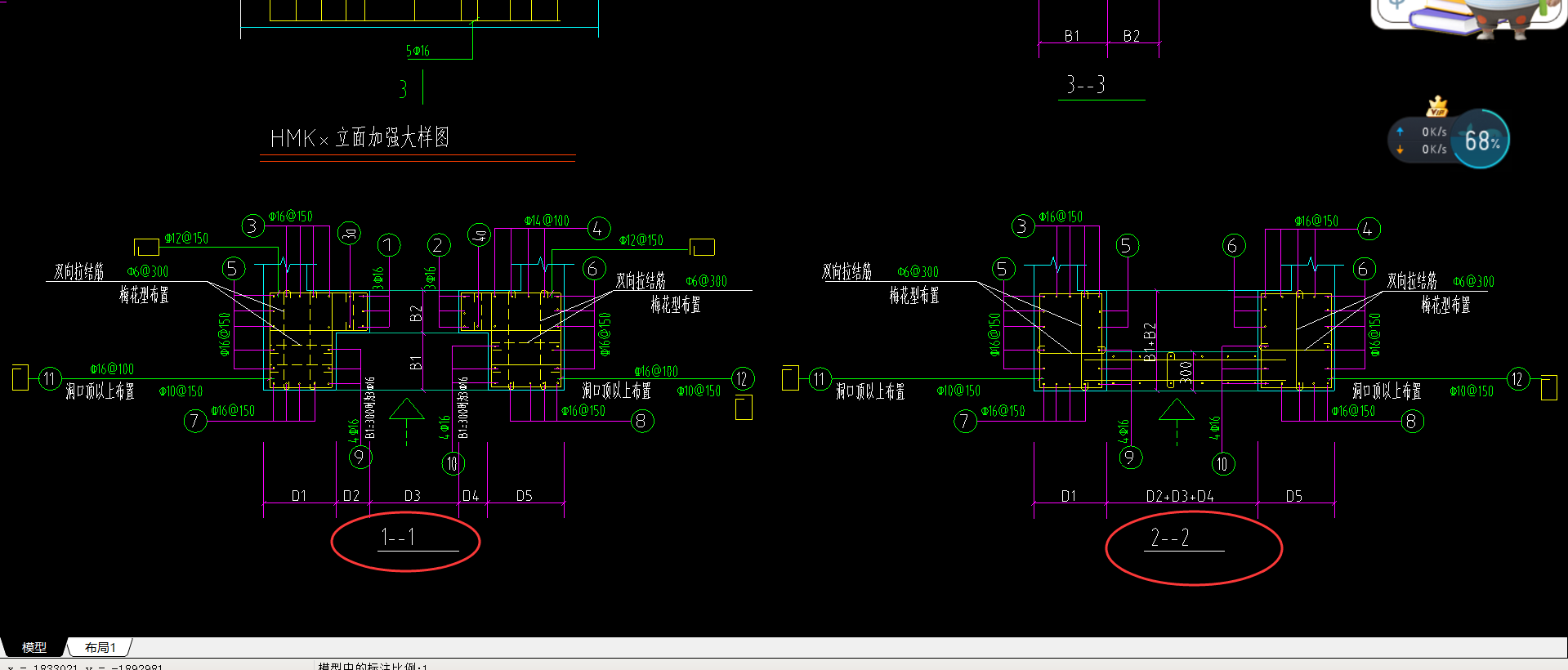The width and height of the screenshot is (1568, 670).
Task: Select circled number 1 in section 1--1
Action: [389, 245]
